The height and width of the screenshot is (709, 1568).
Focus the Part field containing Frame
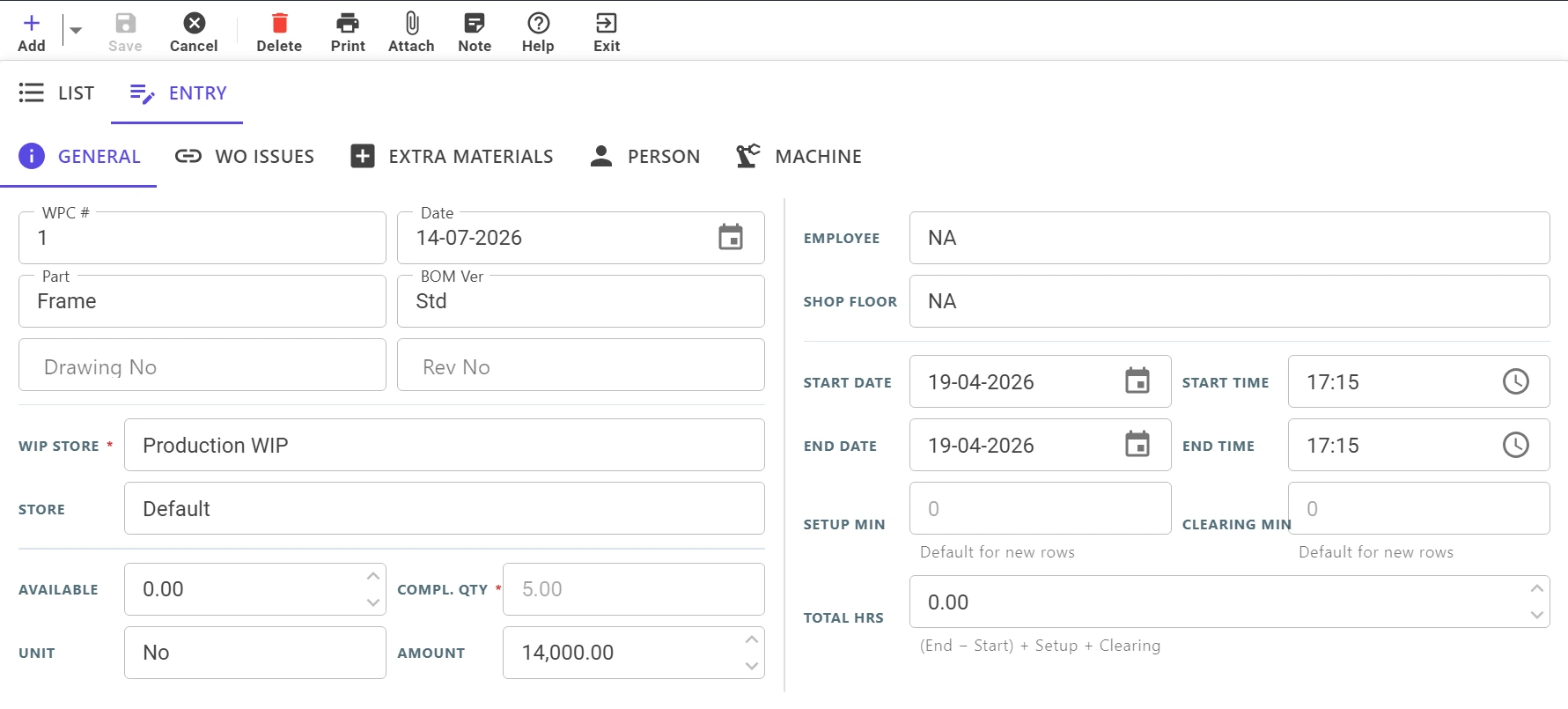[x=202, y=301]
